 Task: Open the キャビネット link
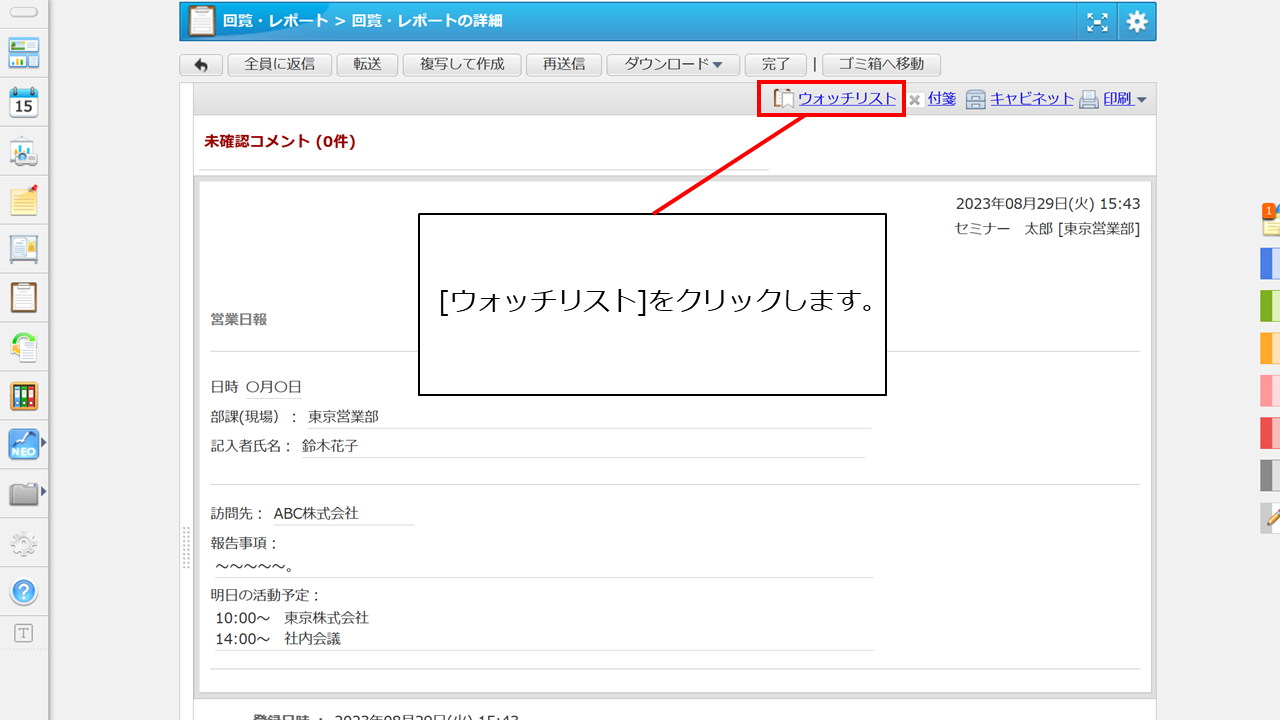[1031, 99]
